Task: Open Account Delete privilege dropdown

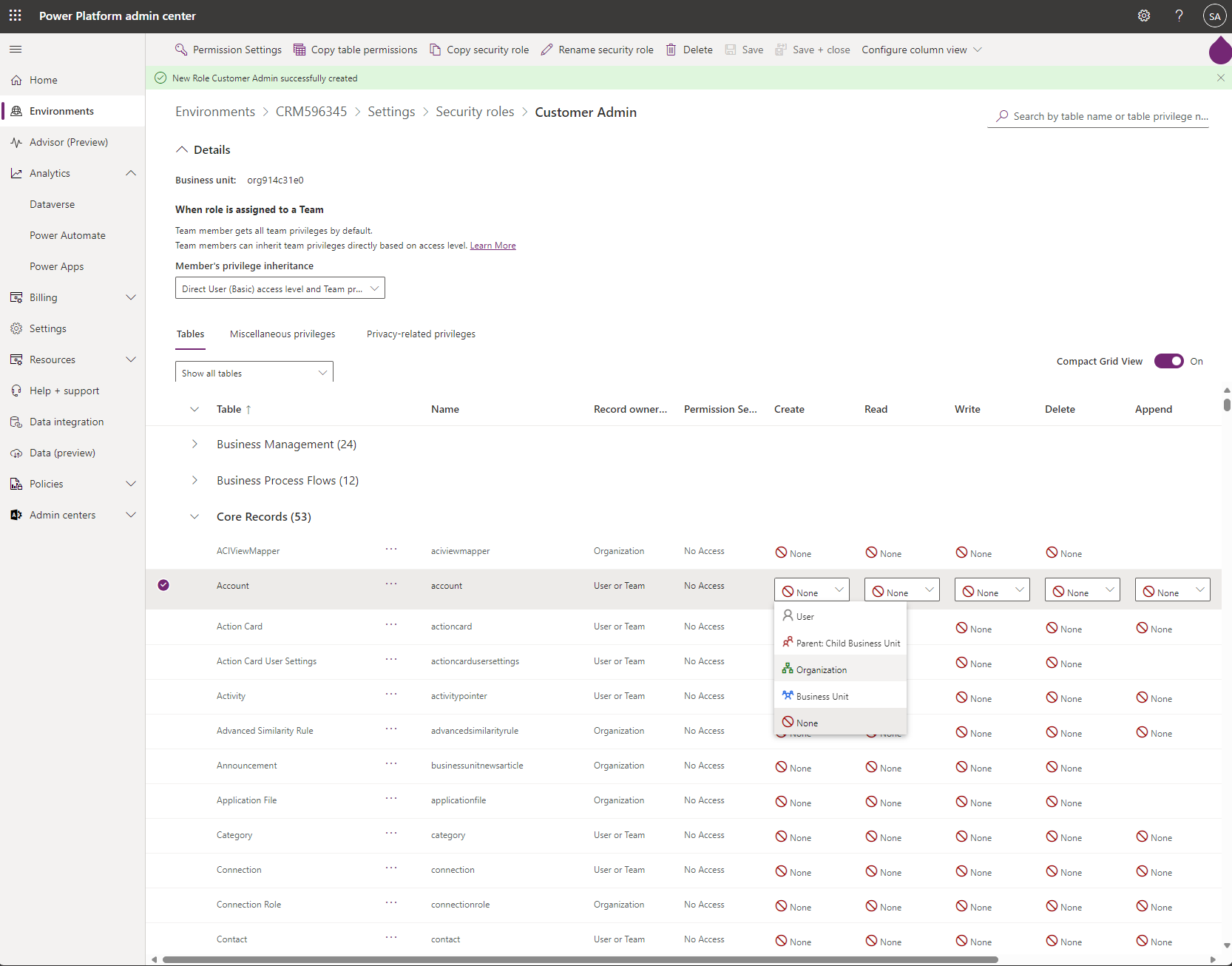Action: tap(1083, 590)
